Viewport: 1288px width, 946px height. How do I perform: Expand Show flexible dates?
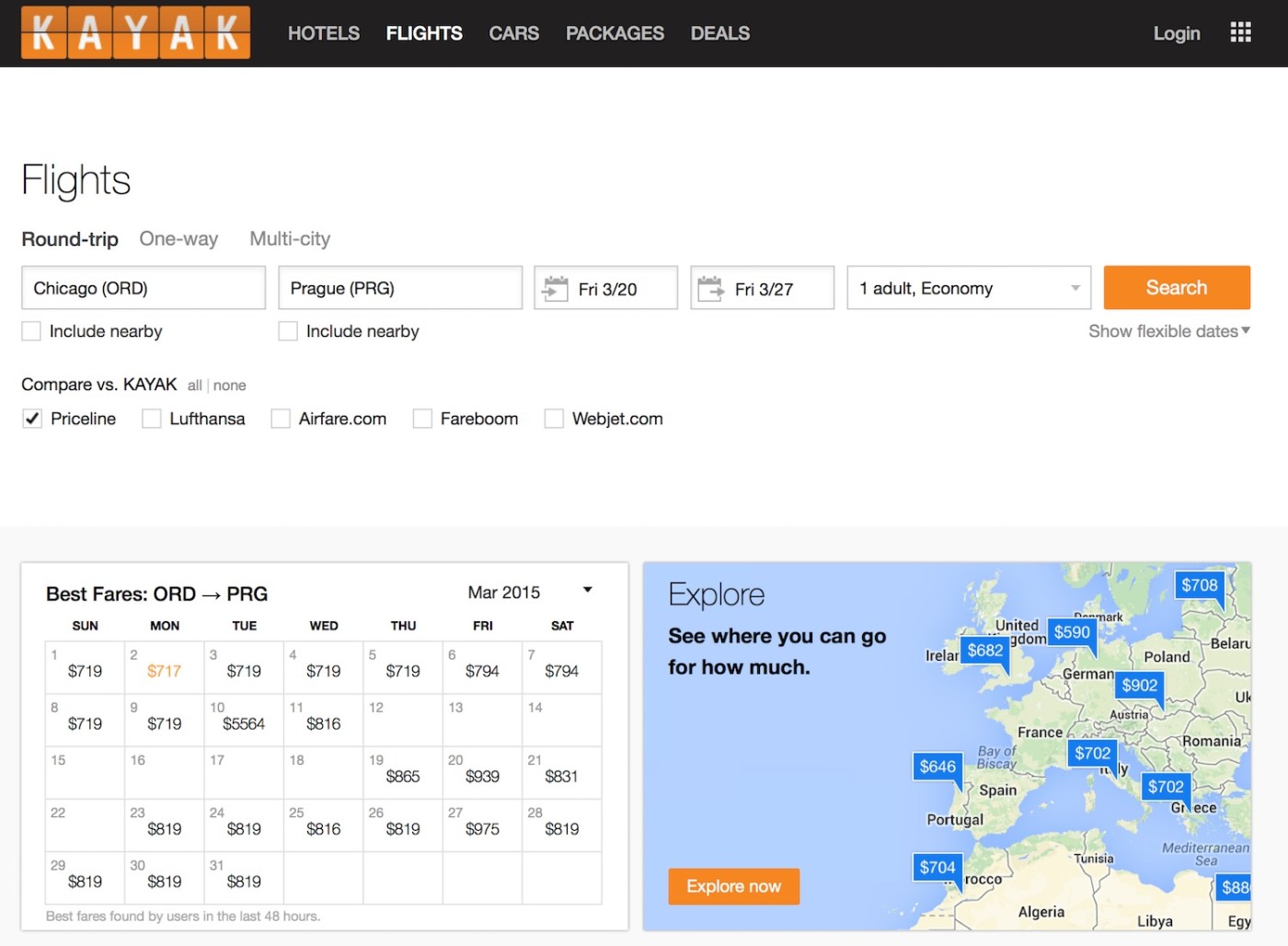(1168, 331)
